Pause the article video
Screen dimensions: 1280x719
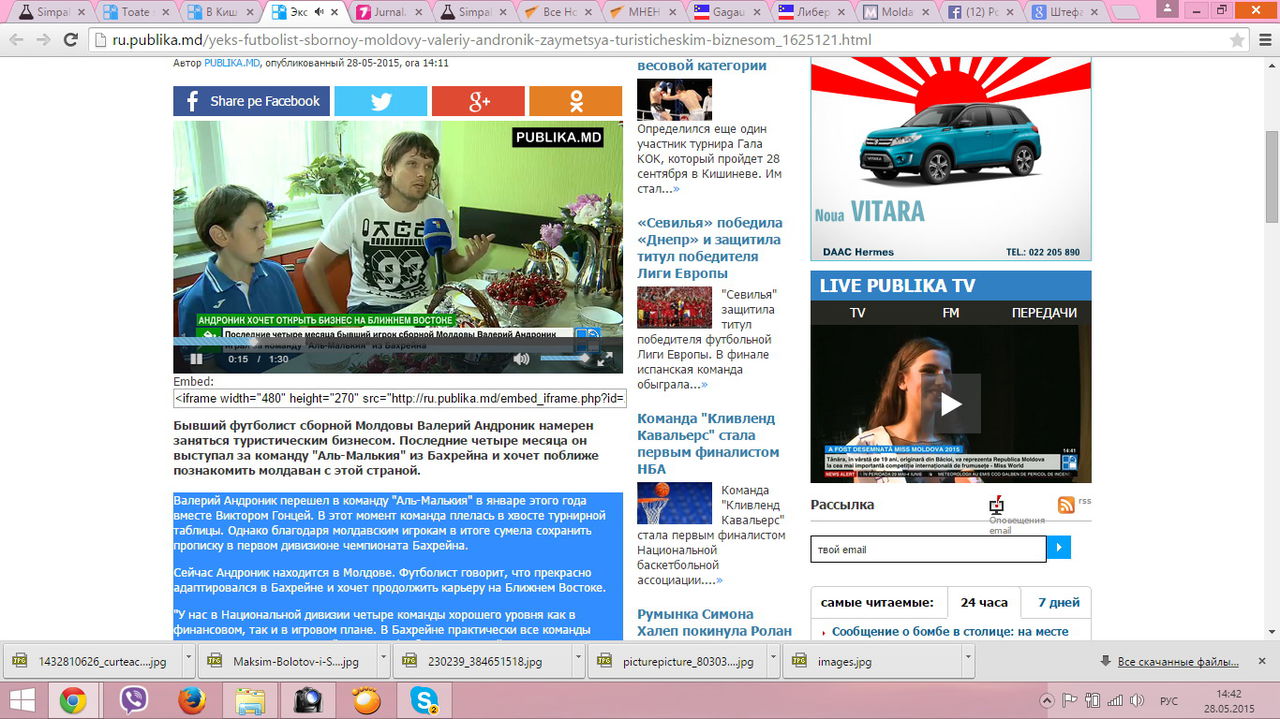197,359
